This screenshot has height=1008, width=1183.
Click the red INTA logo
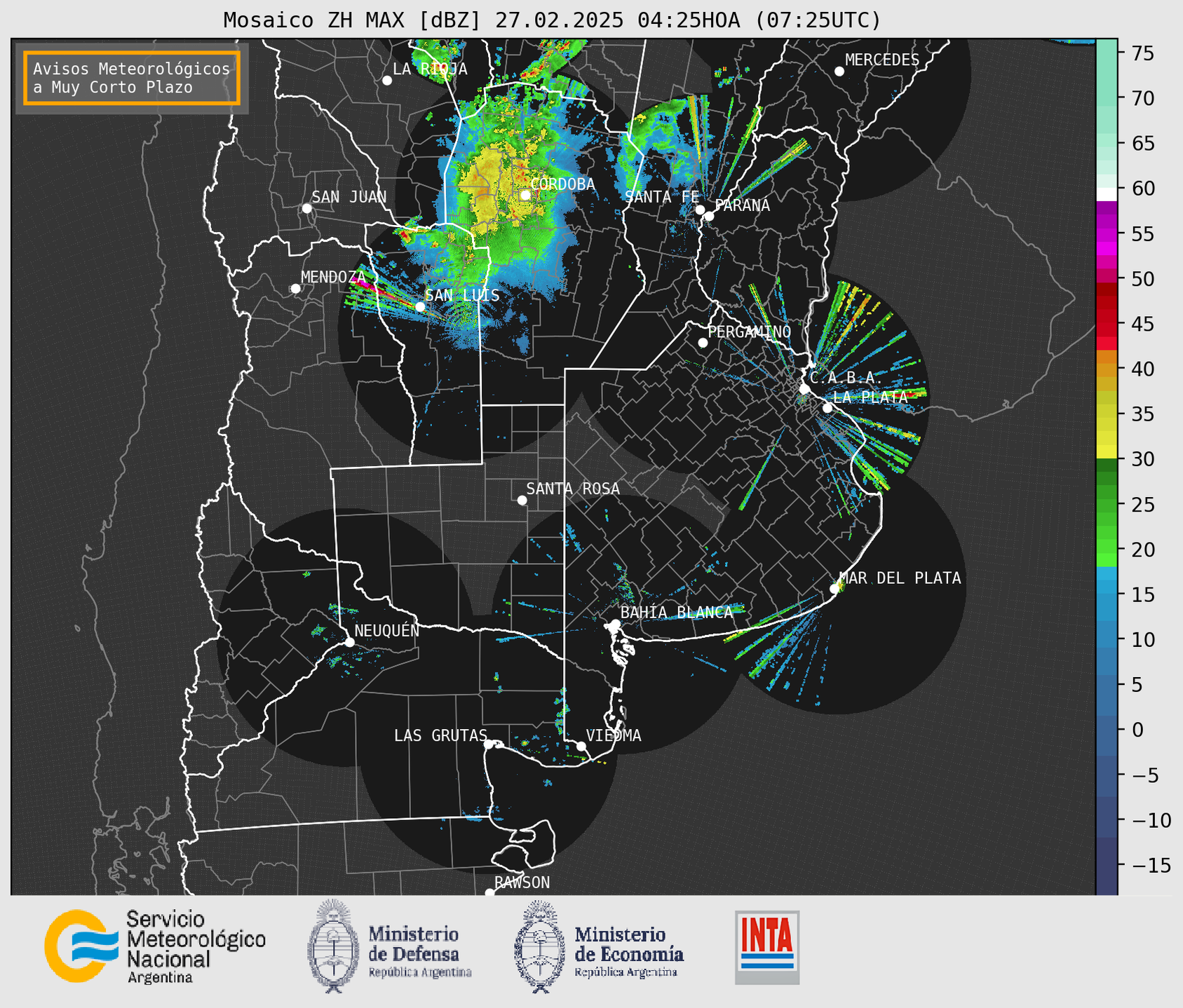(x=767, y=947)
